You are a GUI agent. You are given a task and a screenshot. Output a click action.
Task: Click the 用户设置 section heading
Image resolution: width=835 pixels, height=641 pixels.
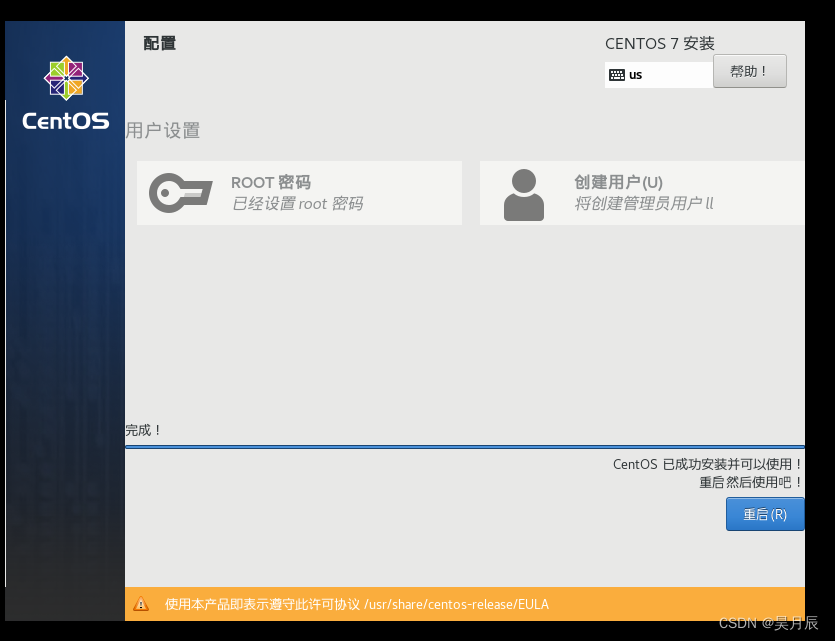click(163, 130)
